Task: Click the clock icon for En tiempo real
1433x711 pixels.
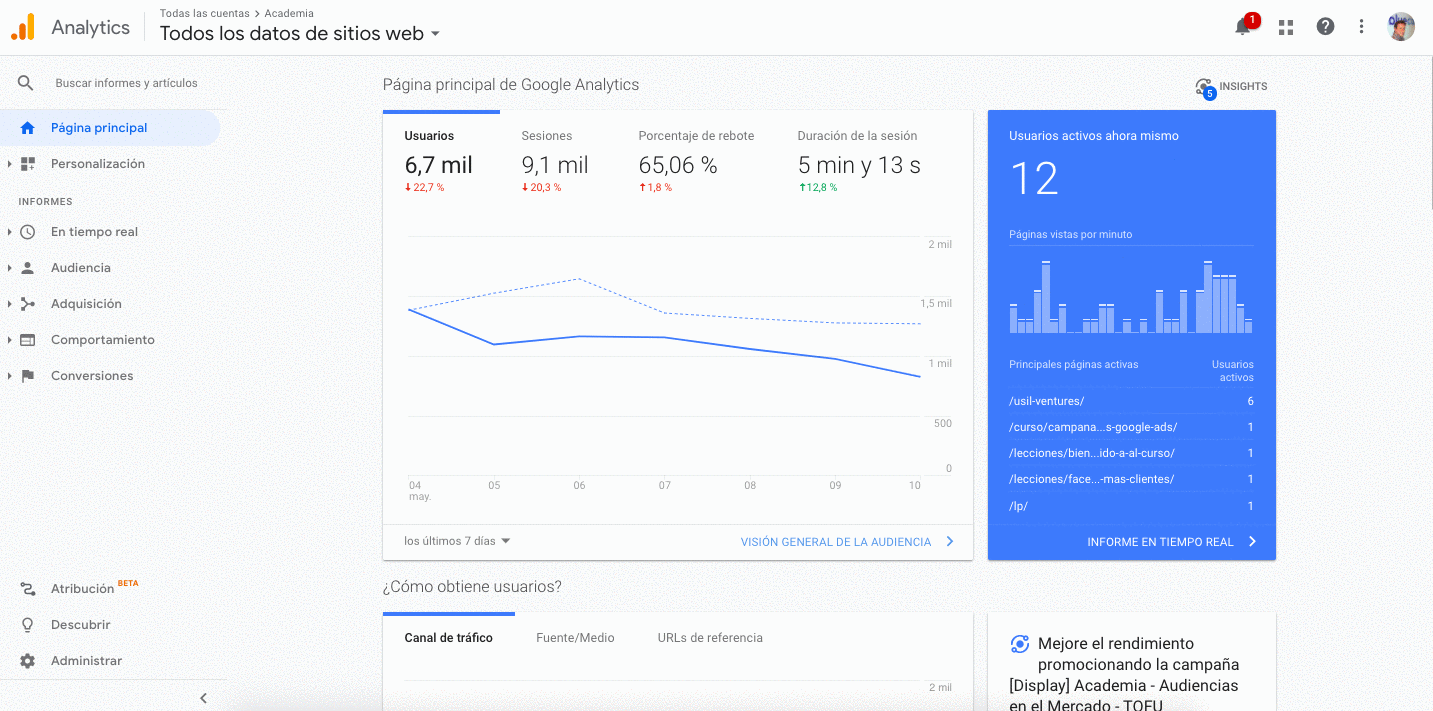Action: click(x=27, y=232)
